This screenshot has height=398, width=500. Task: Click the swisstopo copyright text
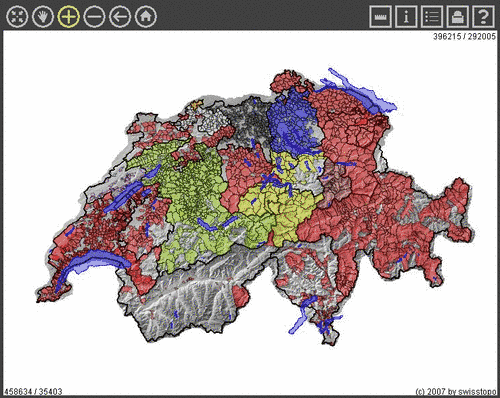click(x=456, y=392)
